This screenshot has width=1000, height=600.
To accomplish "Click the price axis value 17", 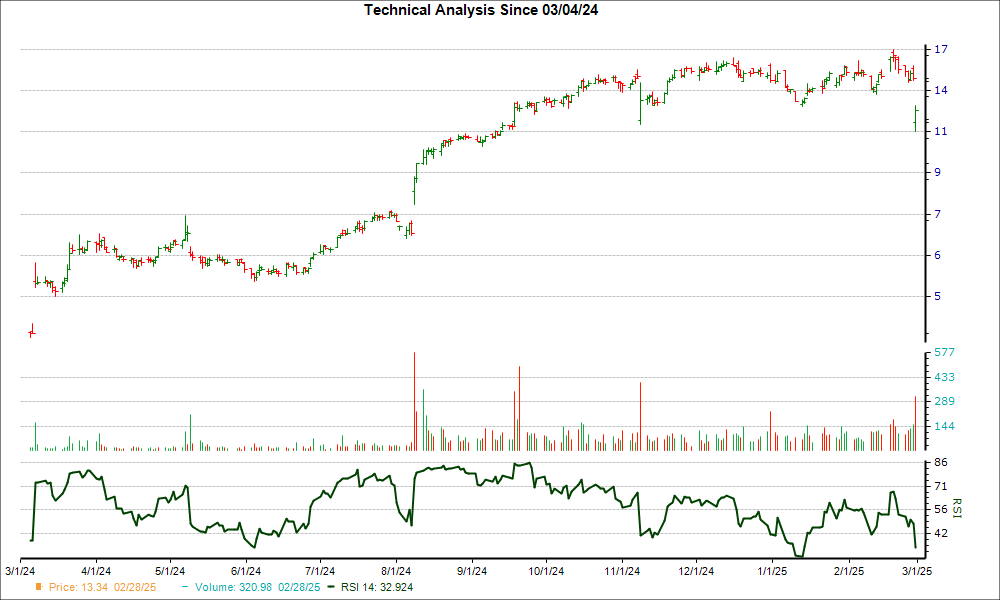I will tap(941, 49).
